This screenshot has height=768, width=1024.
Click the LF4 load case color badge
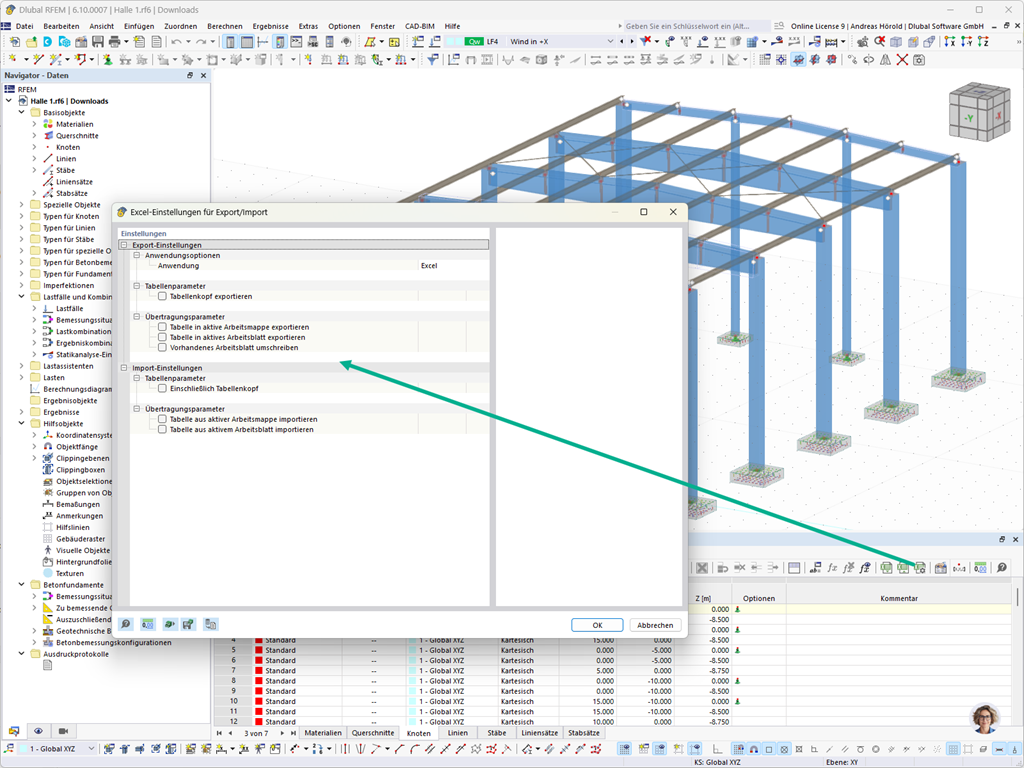(474, 42)
